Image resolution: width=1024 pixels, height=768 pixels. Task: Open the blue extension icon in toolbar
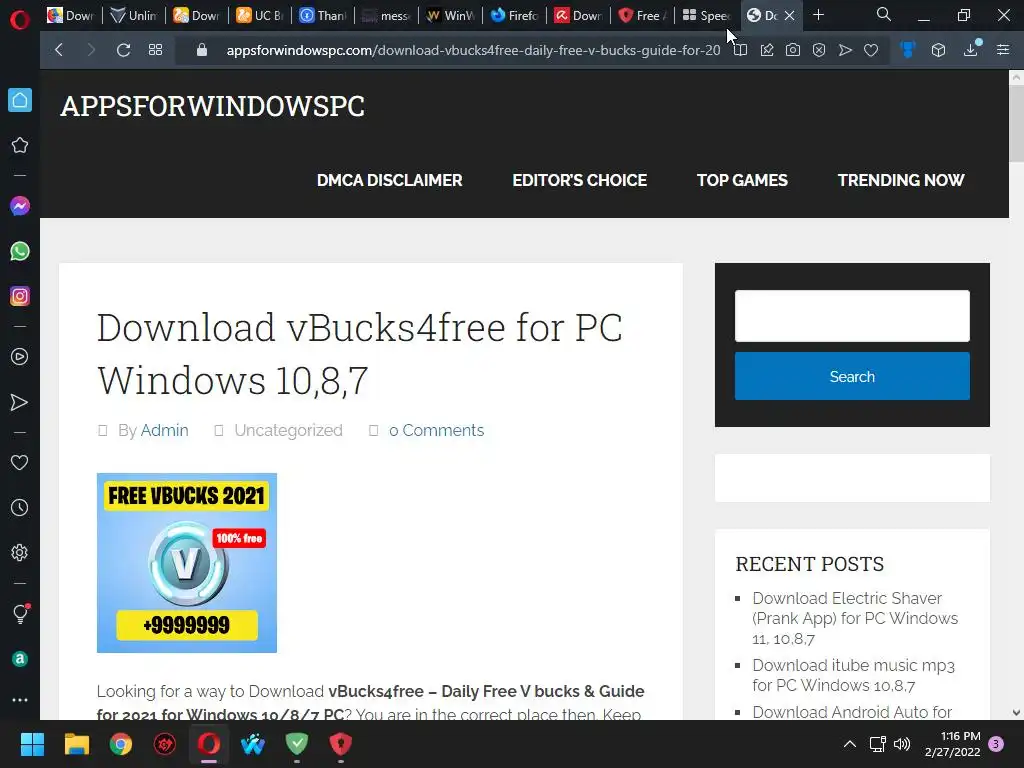[908, 50]
